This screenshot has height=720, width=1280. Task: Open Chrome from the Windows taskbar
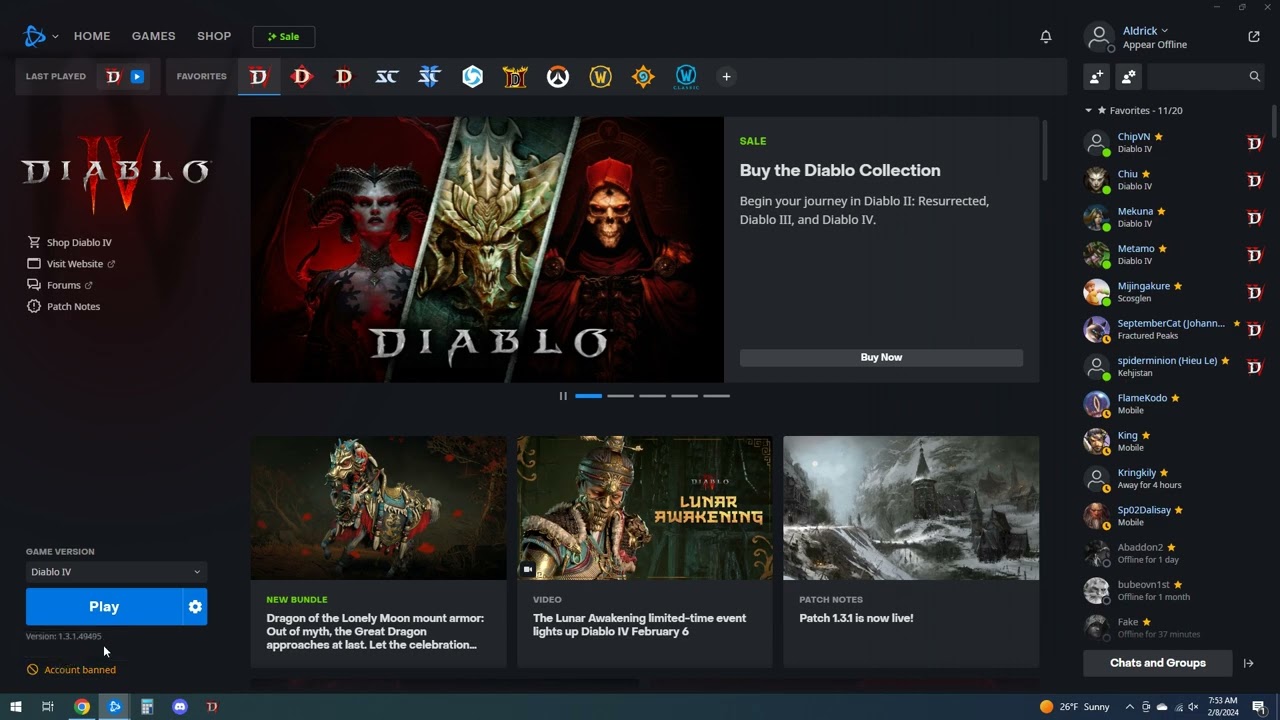click(82, 707)
